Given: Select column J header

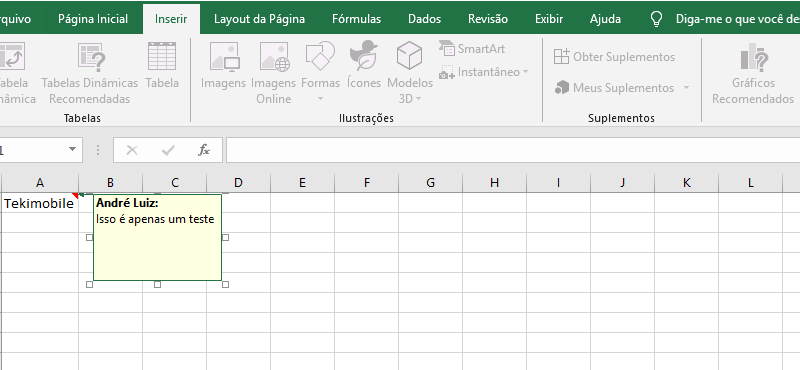Looking at the screenshot, I should (x=622, y=183).
